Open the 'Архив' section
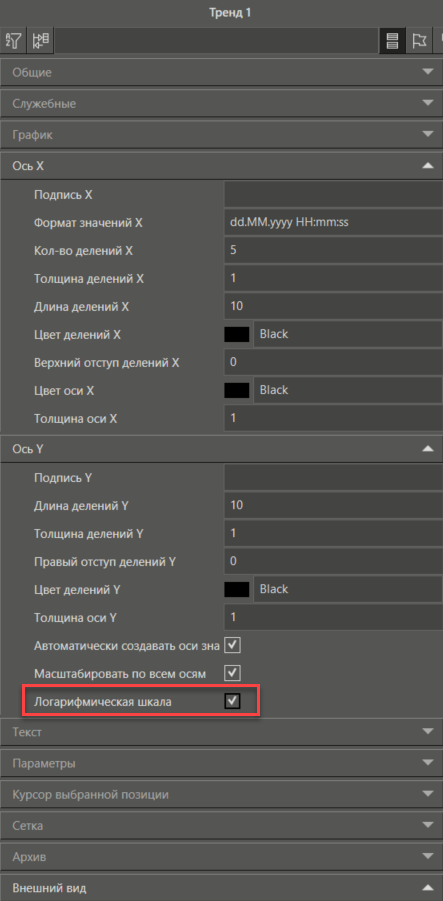 (221, 857)
